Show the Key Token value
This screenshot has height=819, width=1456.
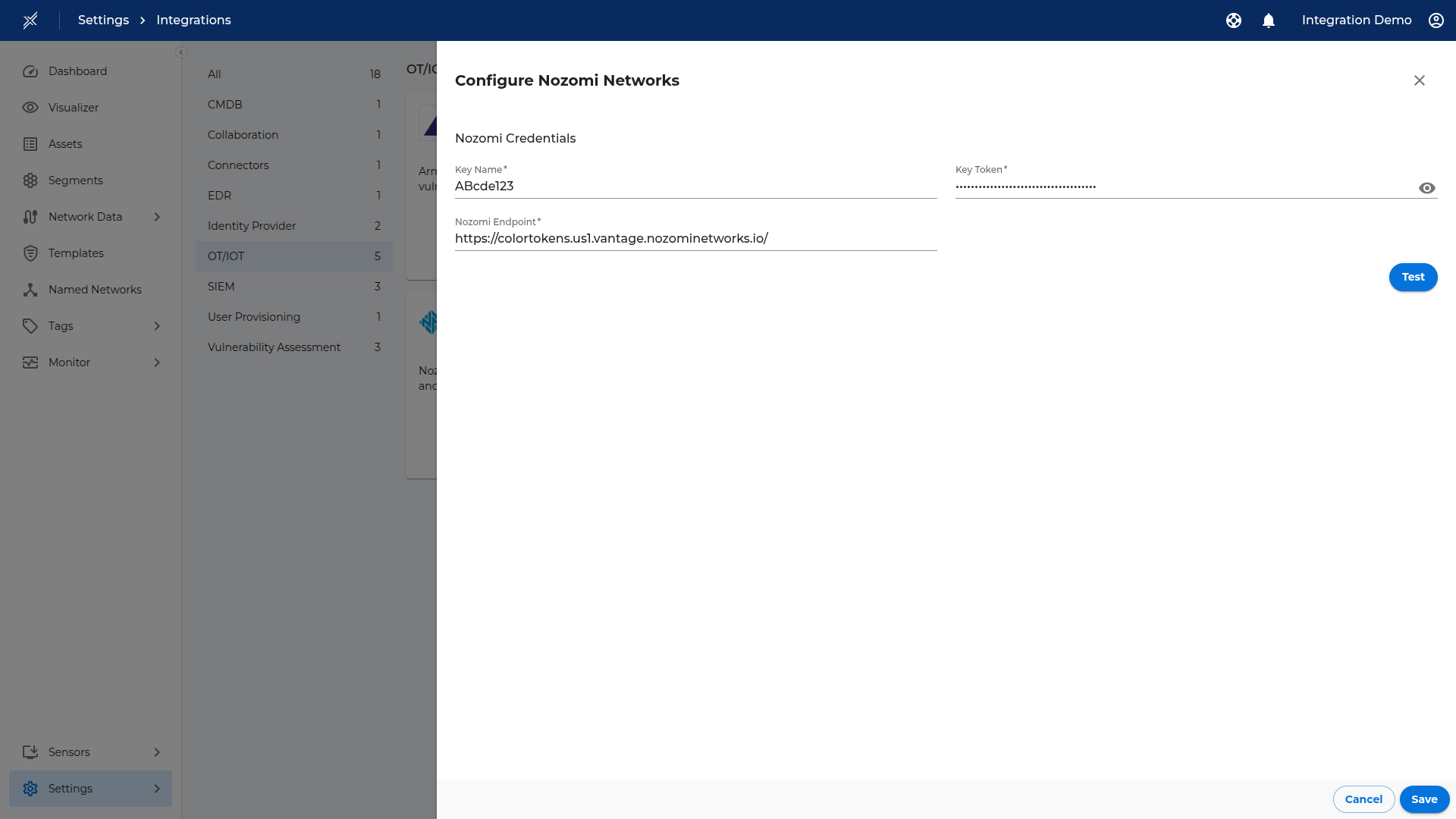tap(1427, 188)
